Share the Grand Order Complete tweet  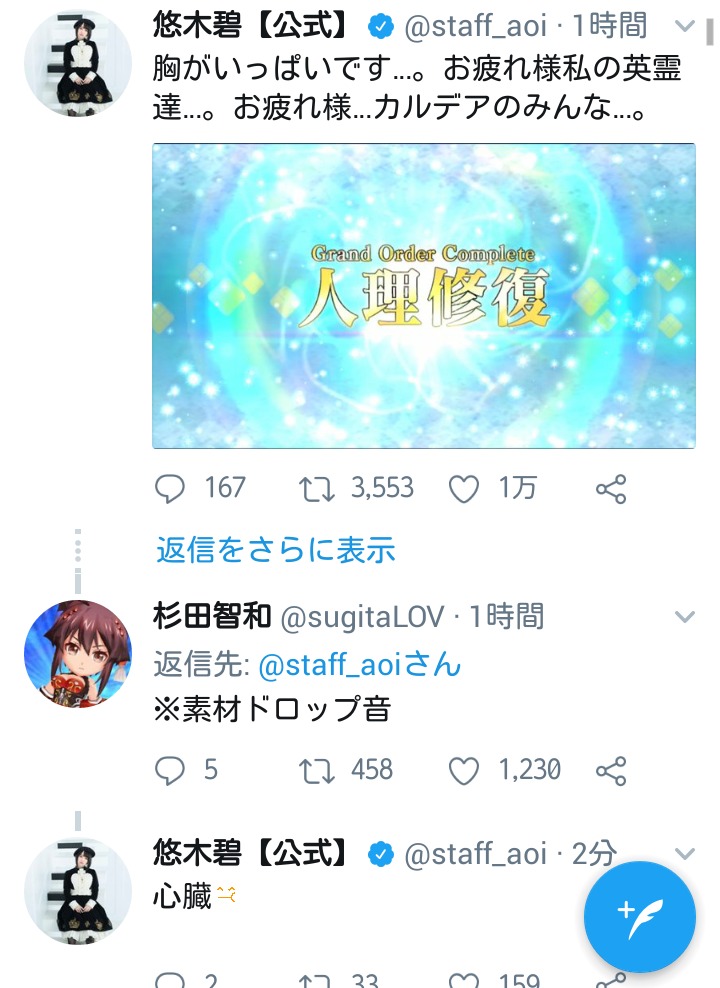pos(611,489)
